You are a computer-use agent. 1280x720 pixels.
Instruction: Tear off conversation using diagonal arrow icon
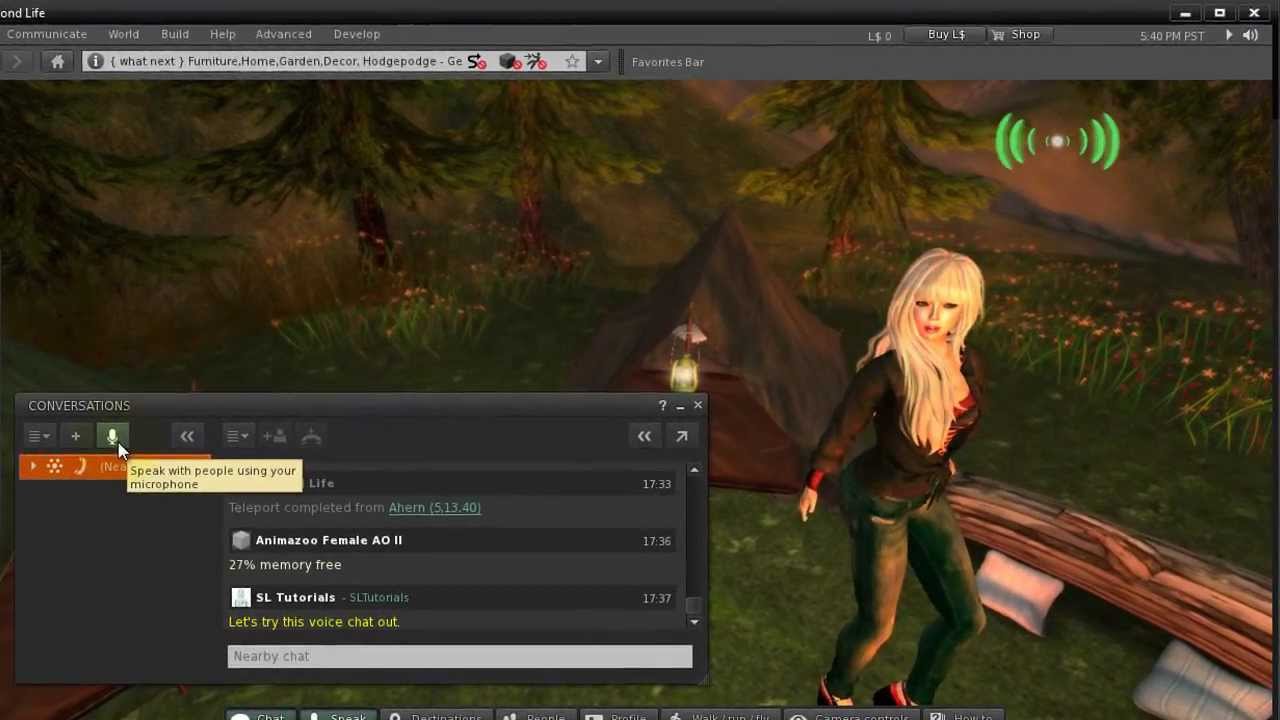click(682, 436)
